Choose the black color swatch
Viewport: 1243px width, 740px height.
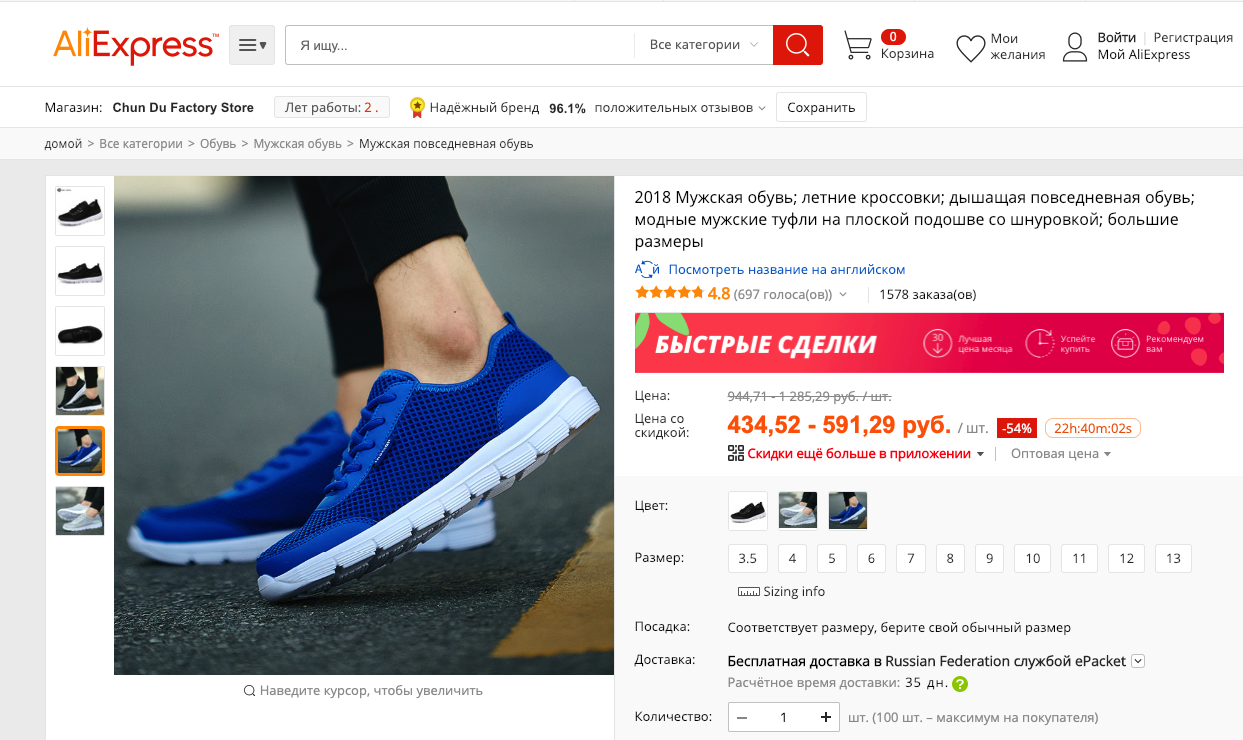748,510
